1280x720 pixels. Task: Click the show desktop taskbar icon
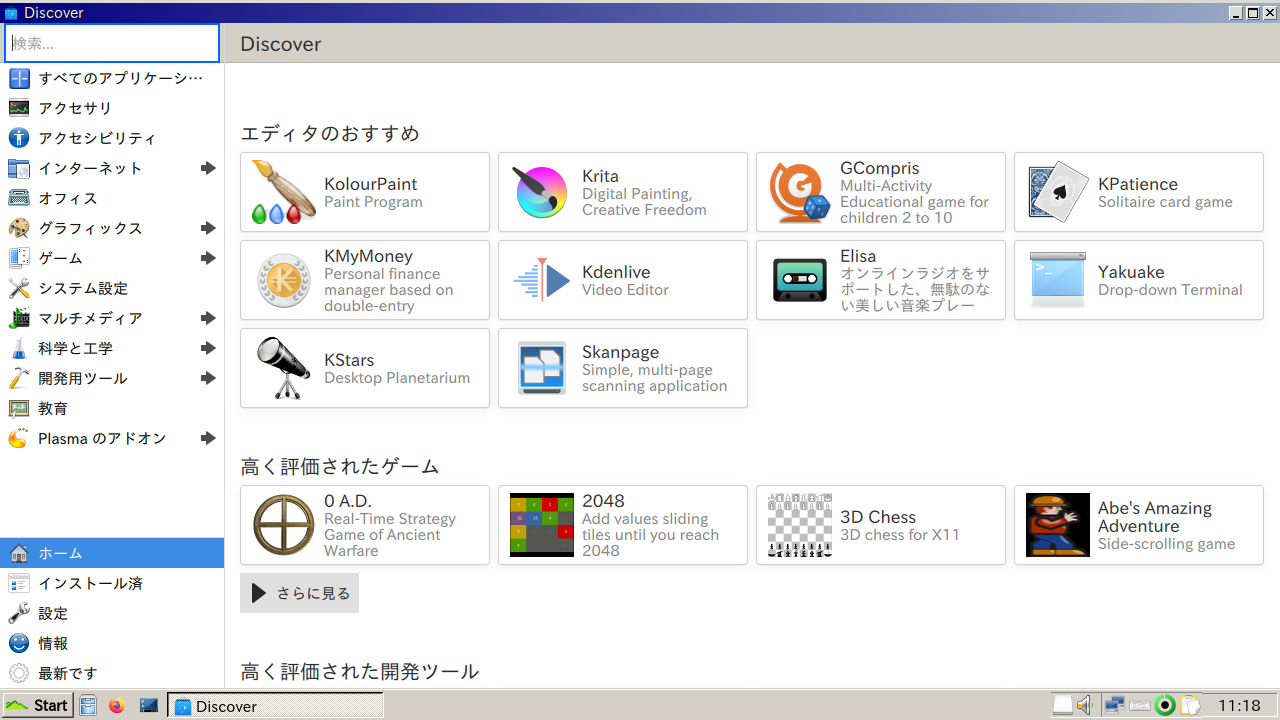(149, 705)
